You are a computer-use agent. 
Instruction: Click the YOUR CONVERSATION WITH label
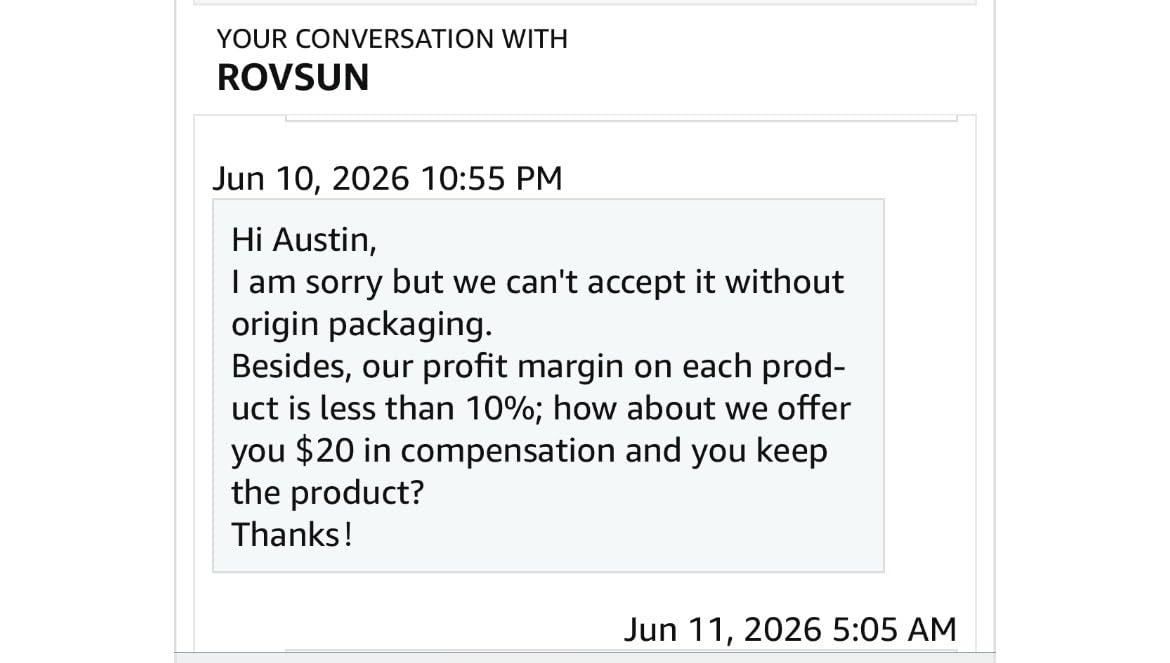(x=392, y=39)
